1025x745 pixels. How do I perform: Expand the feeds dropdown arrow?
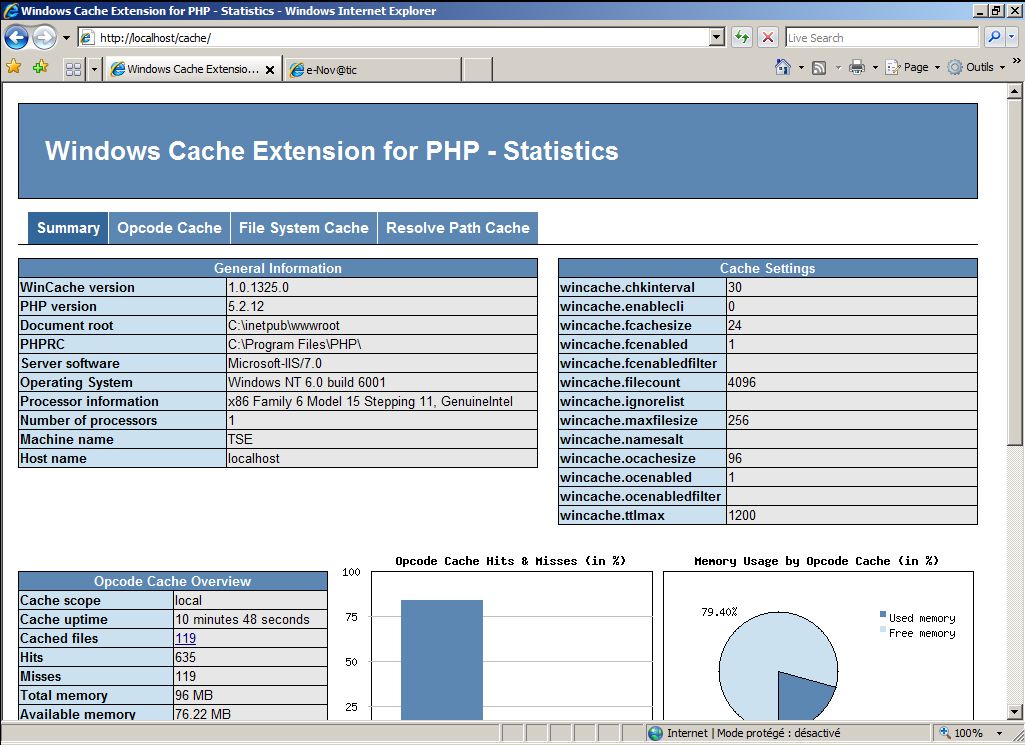[838, 67]
